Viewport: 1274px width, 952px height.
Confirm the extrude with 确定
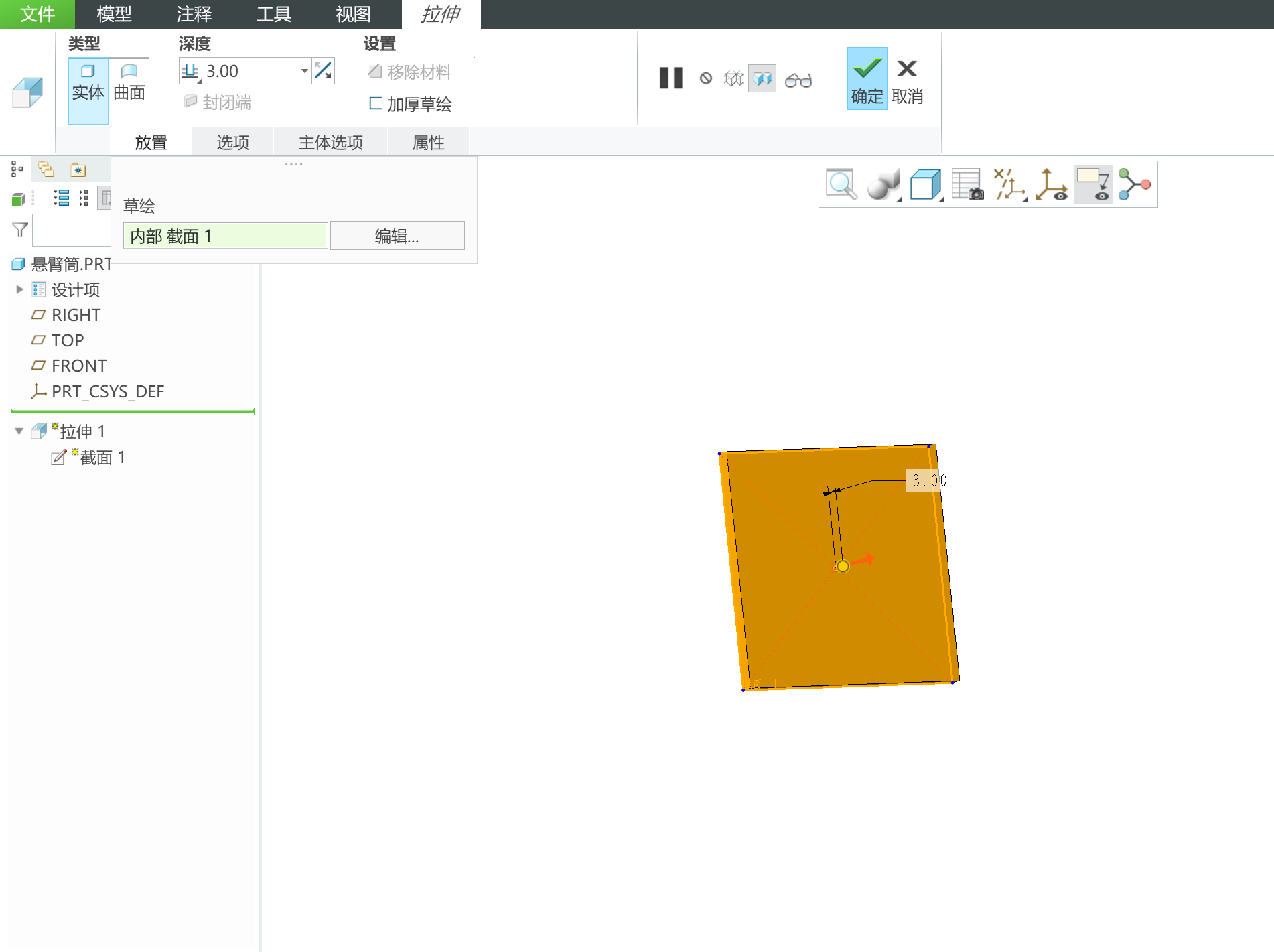867,78
